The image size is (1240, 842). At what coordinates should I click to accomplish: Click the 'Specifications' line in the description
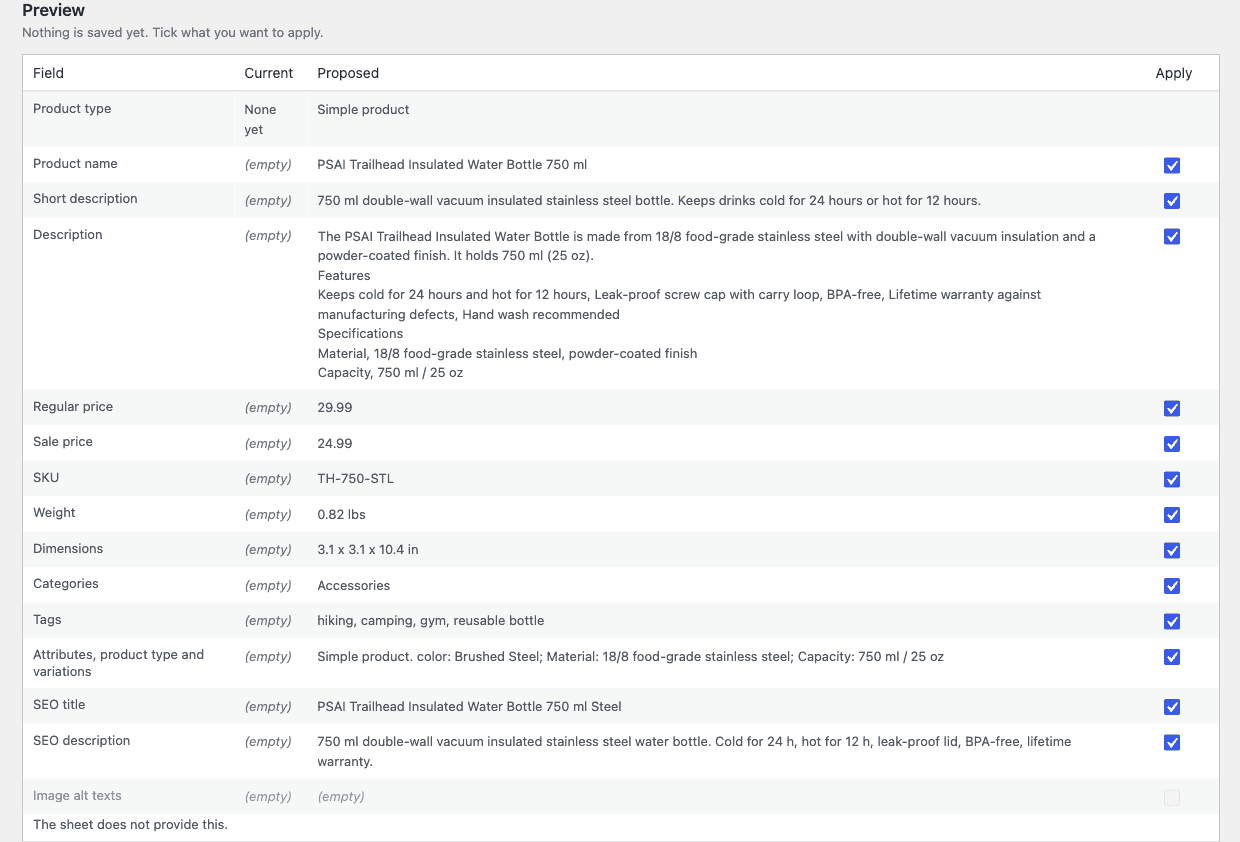tap(360, 334)
